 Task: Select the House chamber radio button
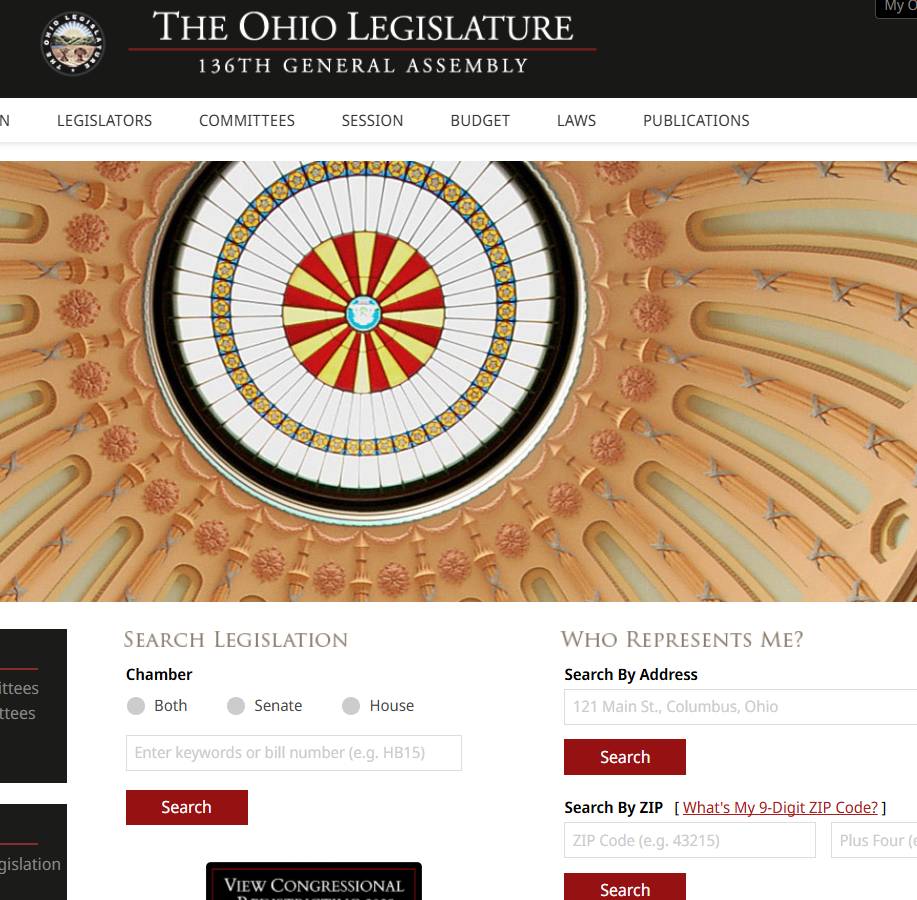click(351, 706)
